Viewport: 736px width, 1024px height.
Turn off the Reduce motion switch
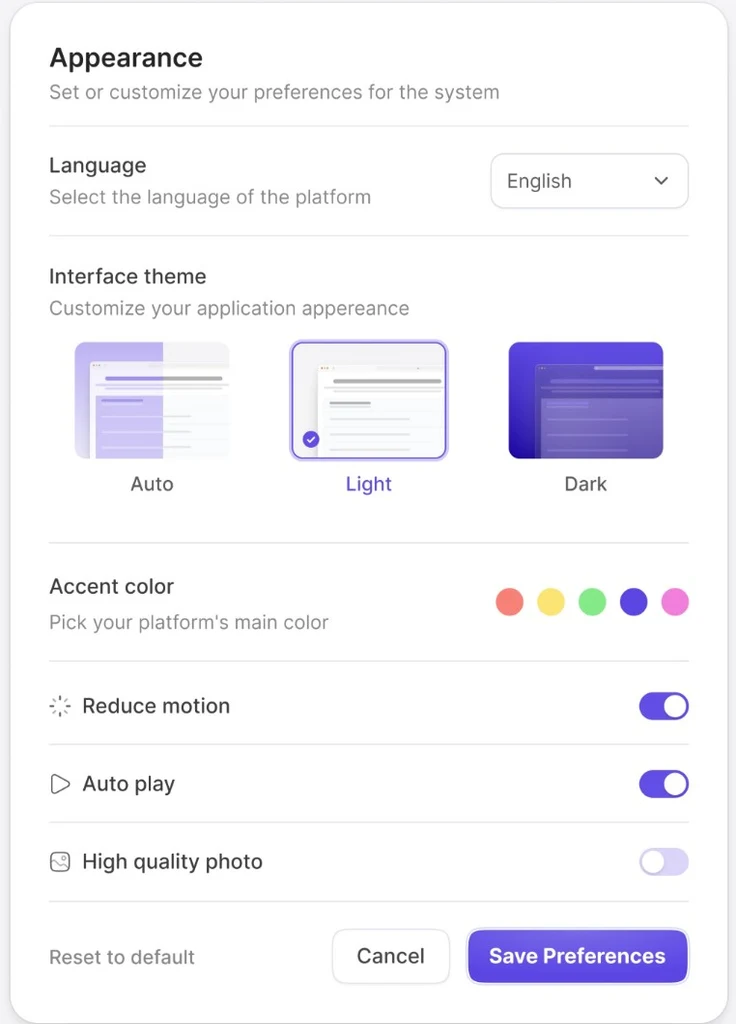coord(664,706)
